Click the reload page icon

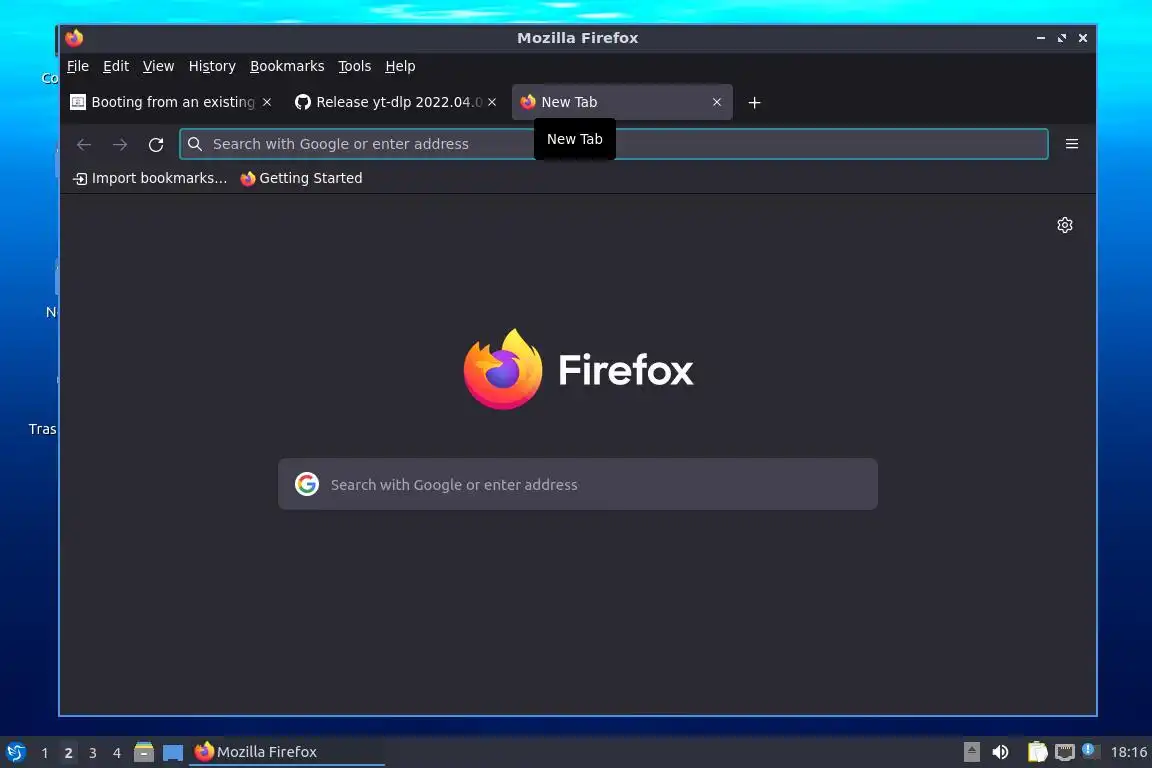tap(156, 145)
